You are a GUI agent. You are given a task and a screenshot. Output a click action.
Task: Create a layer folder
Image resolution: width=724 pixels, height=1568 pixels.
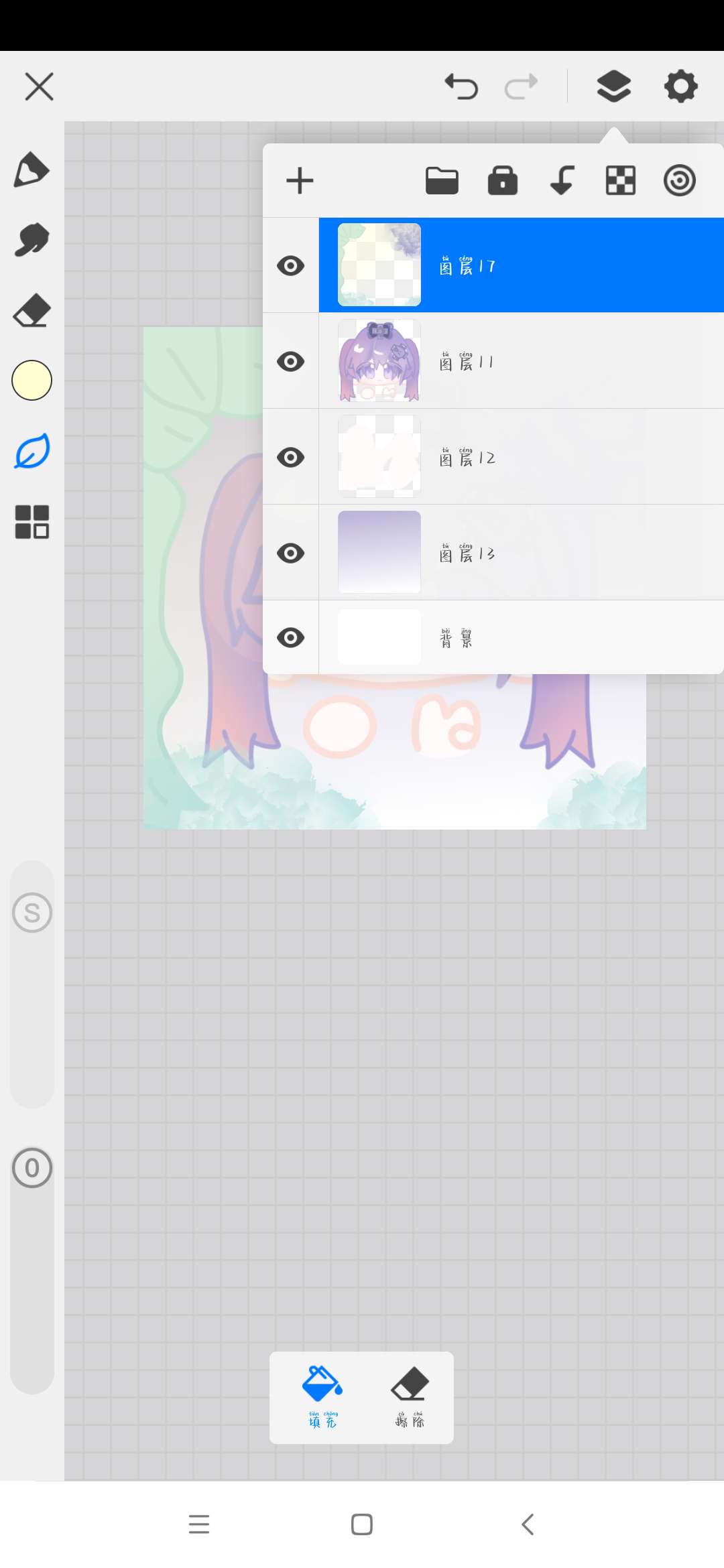tap(442, 181)
